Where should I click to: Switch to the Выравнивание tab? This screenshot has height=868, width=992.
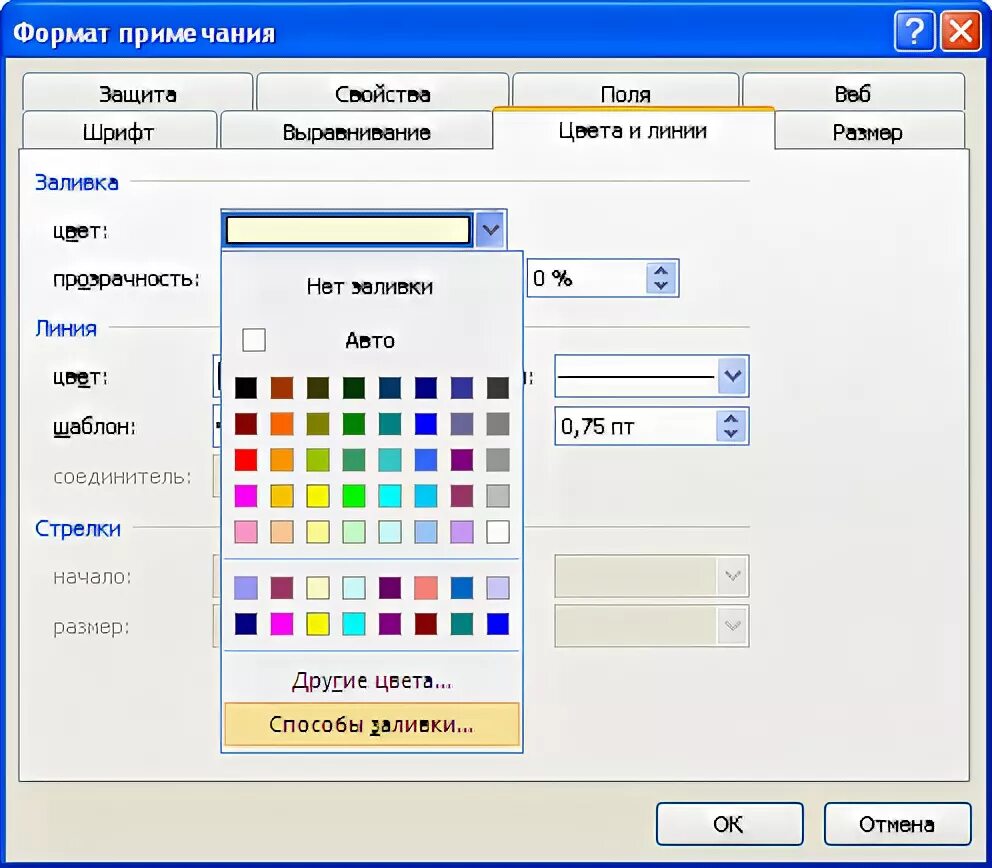356,132
